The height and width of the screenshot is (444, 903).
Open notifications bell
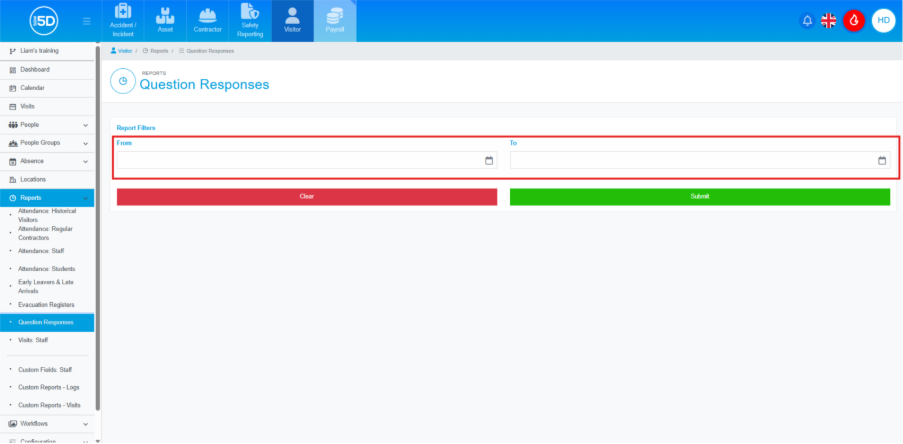(807, 21)
